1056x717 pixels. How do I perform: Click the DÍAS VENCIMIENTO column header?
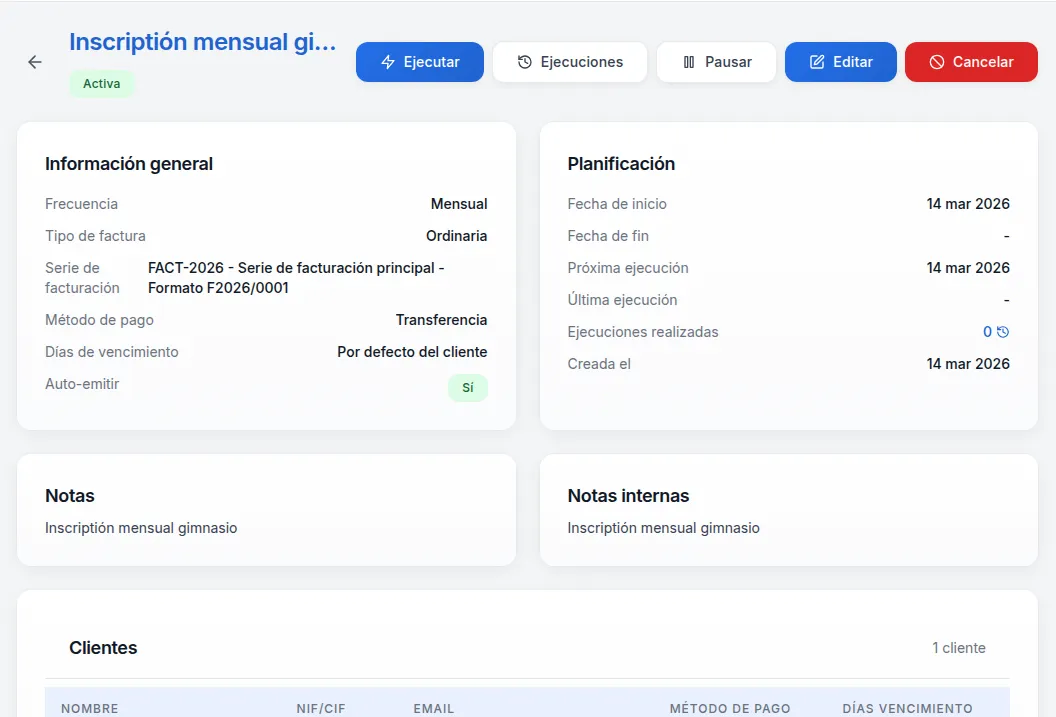click(907, 708)
